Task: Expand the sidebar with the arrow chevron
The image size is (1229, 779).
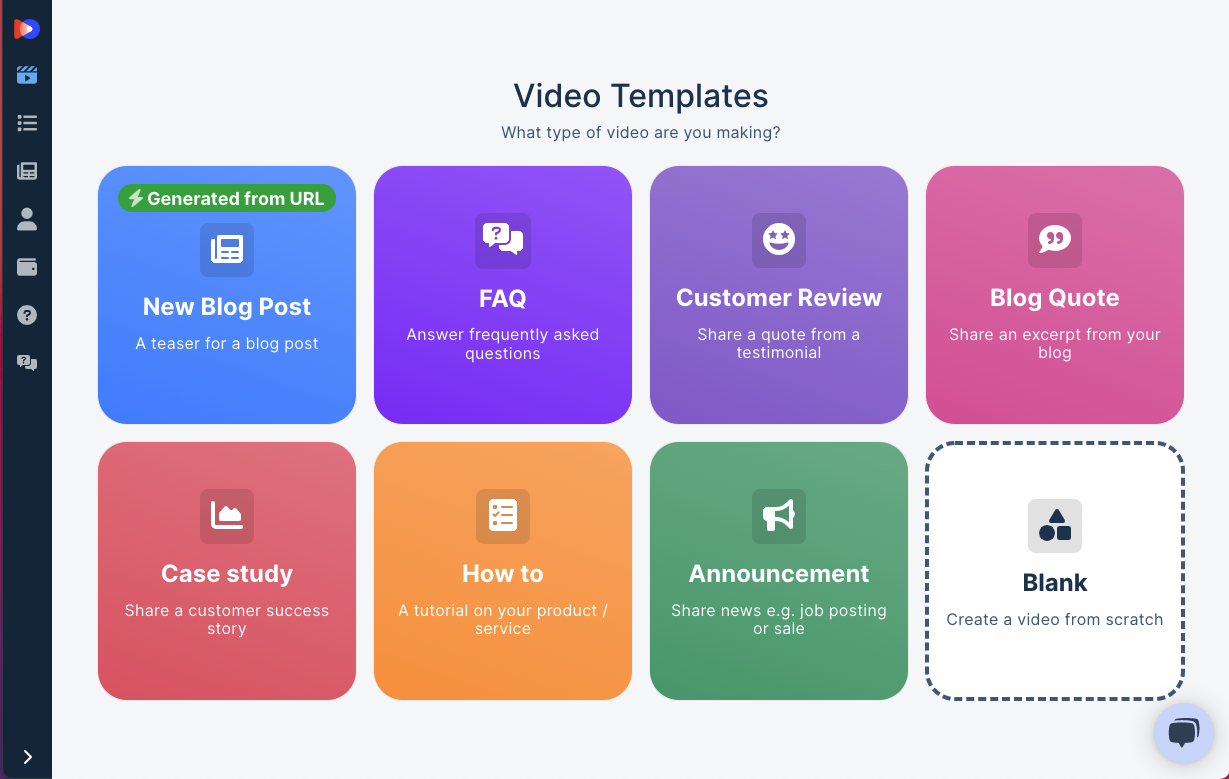Action: pyautogui.click(x=28, y=757)
